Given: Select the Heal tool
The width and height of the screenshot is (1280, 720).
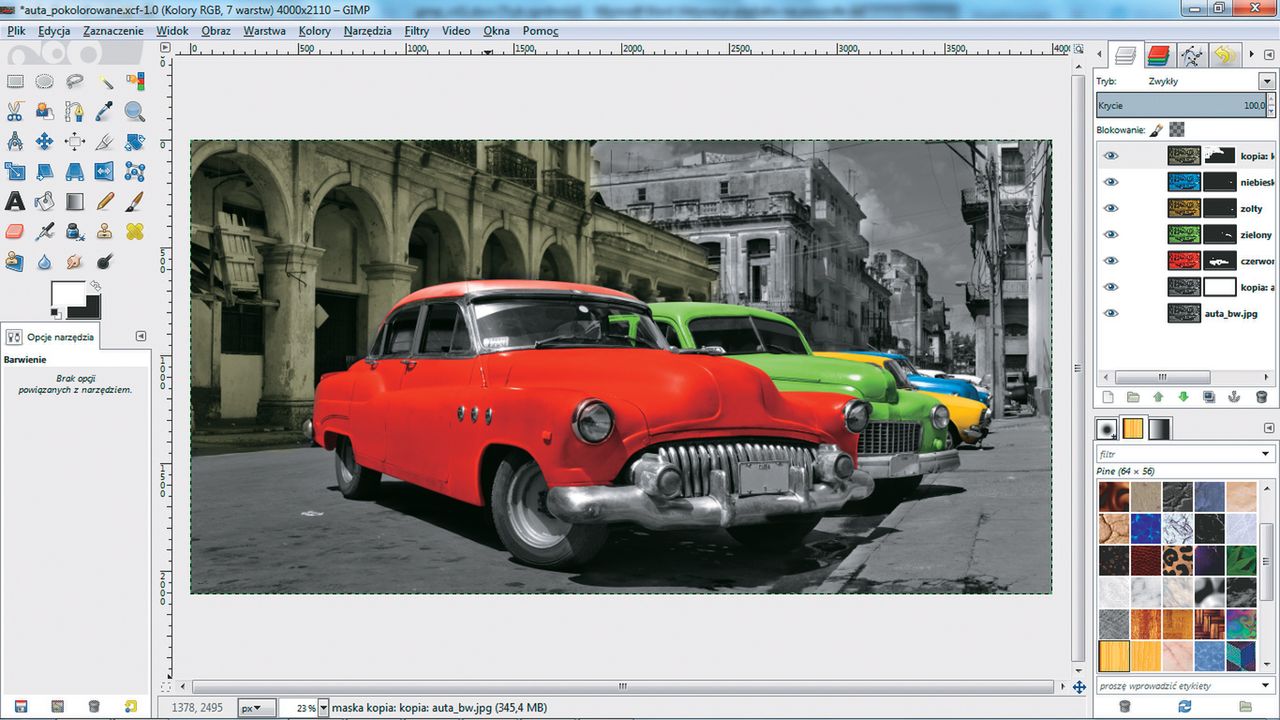Looking at the screenshot, I should 135,231.
